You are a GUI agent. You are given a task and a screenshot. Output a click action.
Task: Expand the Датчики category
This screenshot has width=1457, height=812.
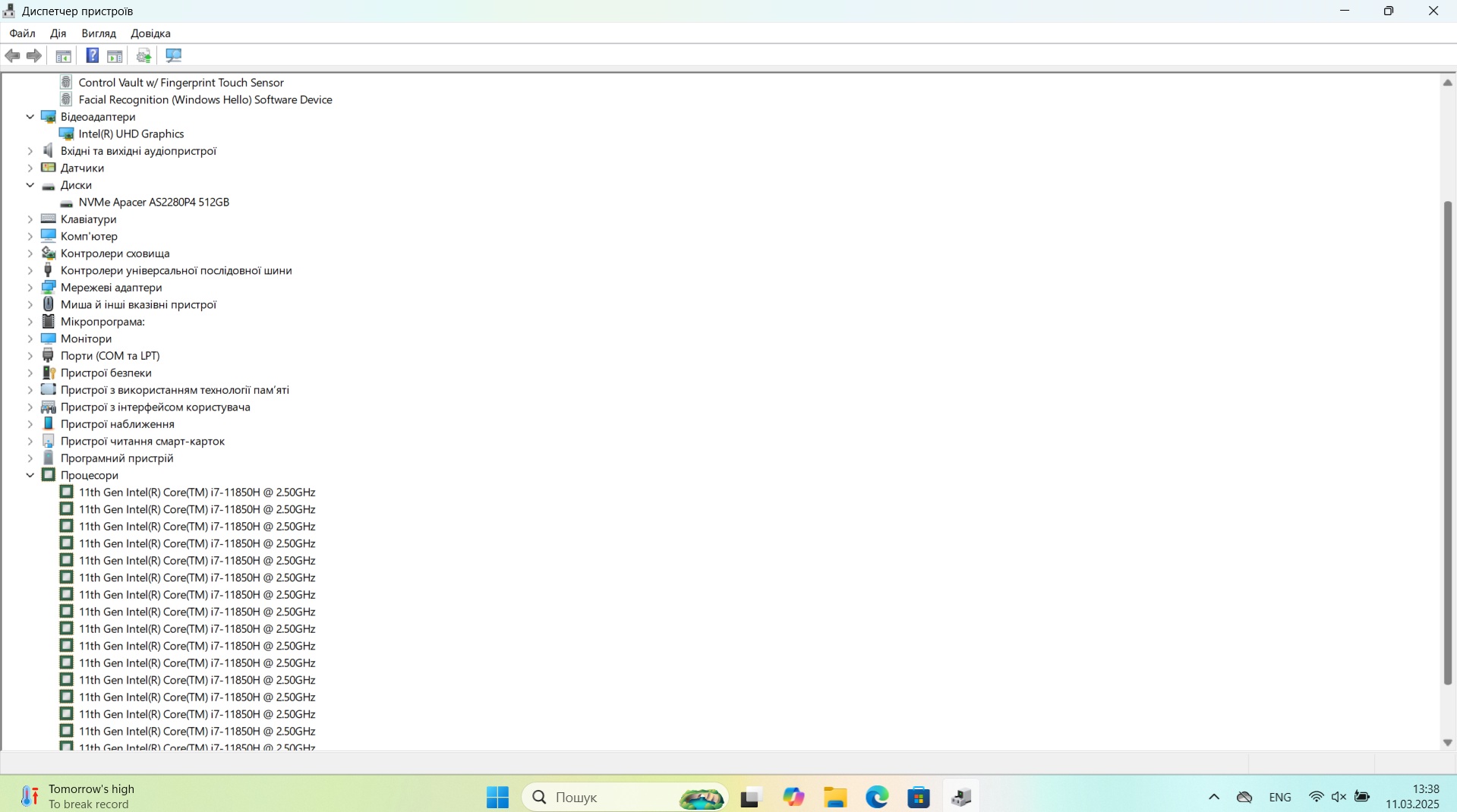[x=30, y=168]
